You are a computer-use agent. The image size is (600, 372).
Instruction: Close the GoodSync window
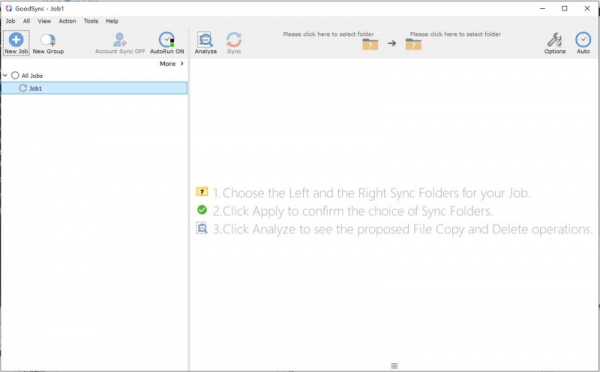pyautogui.click(x=587, y=8)
